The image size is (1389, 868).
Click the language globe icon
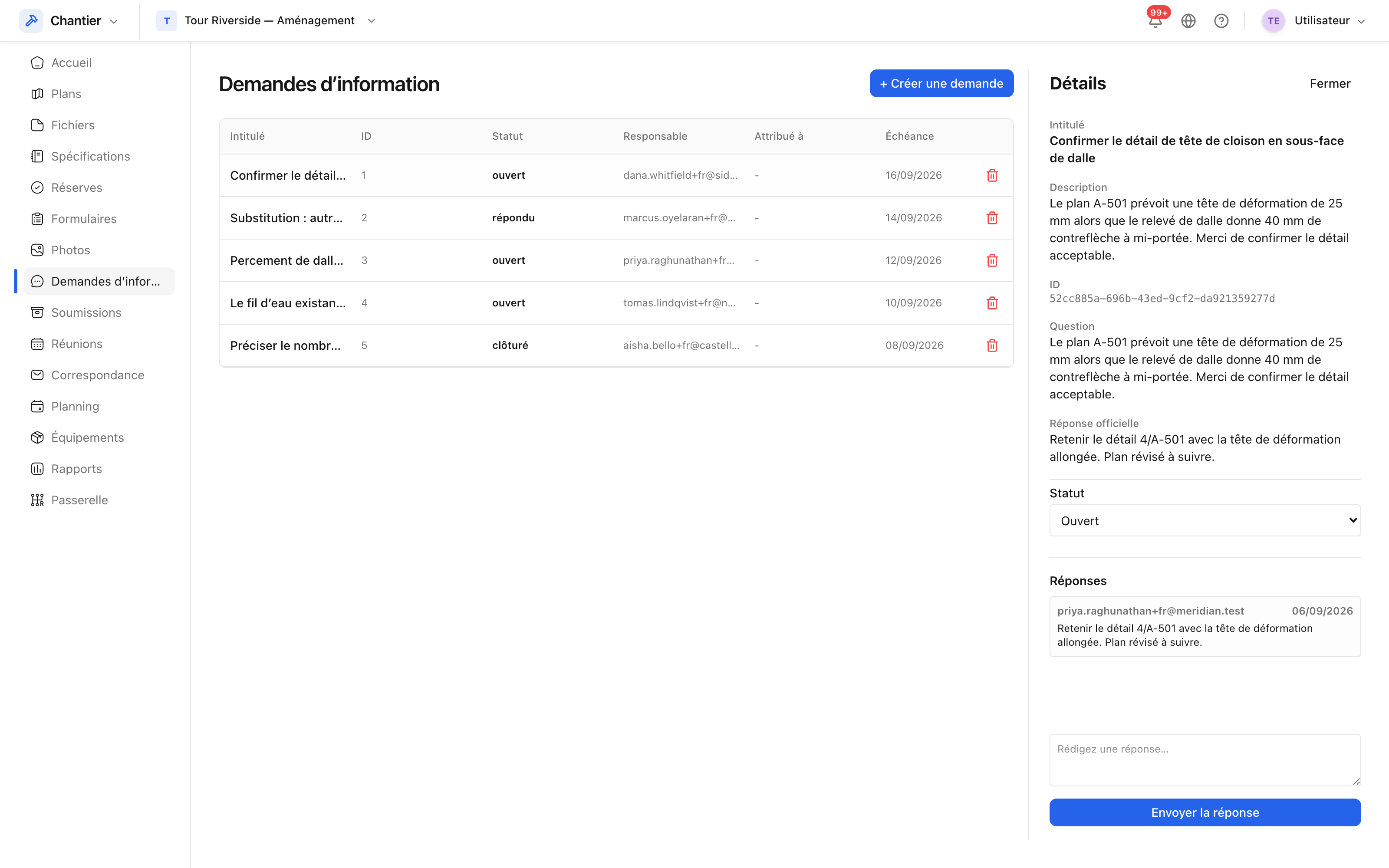(x=1188, y=21)
